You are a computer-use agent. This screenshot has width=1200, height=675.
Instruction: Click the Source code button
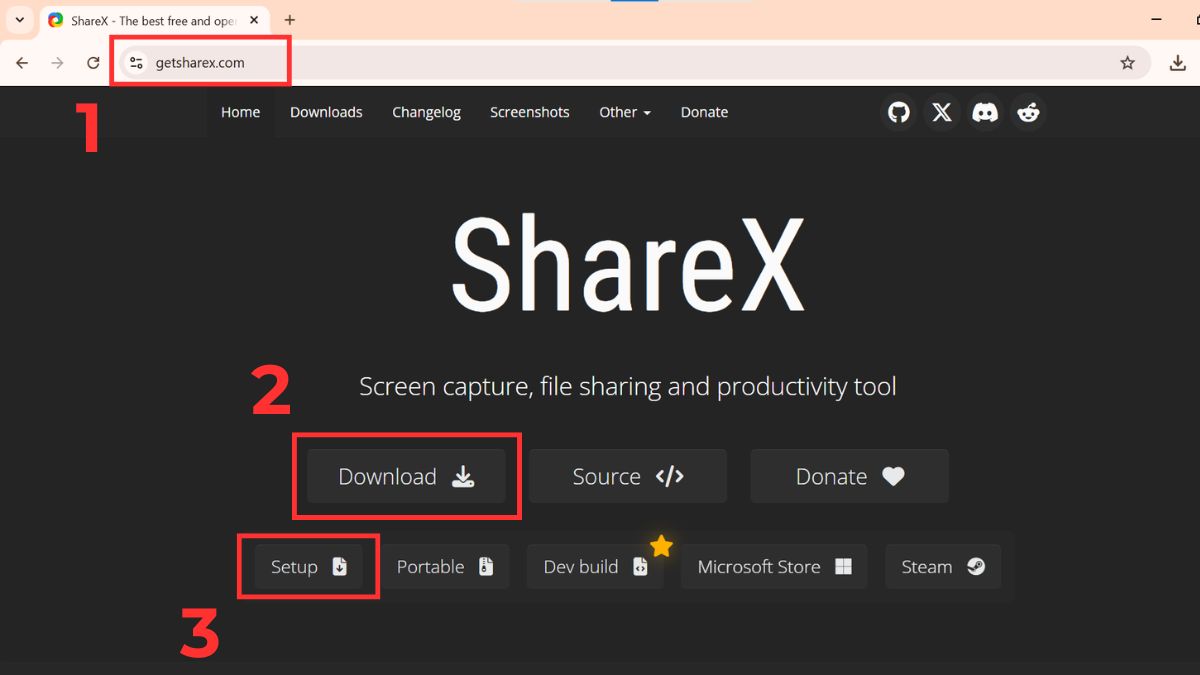(x=628, y=476)
